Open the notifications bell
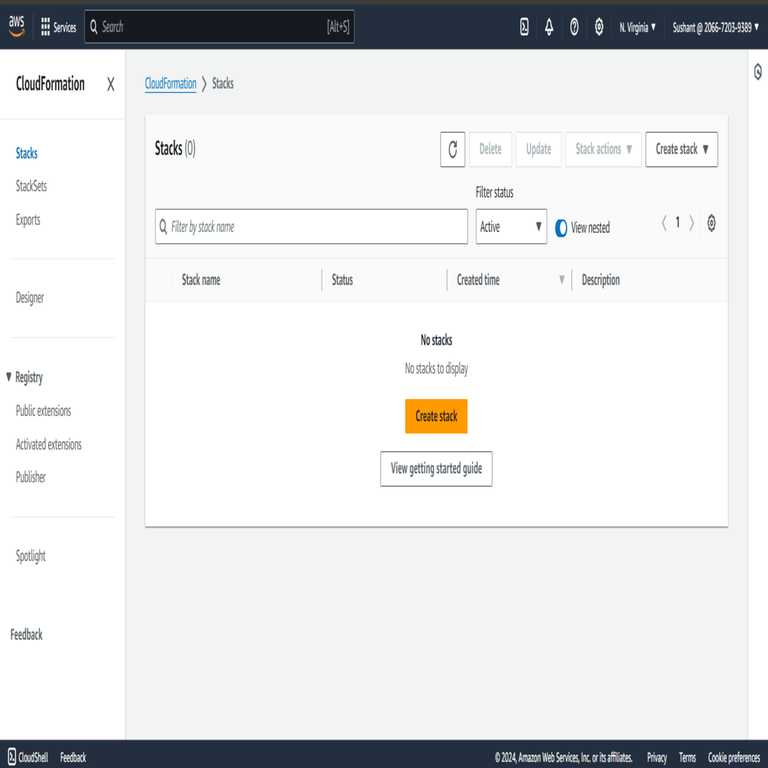This screenshot has width=768, height=768. point(549,27)
